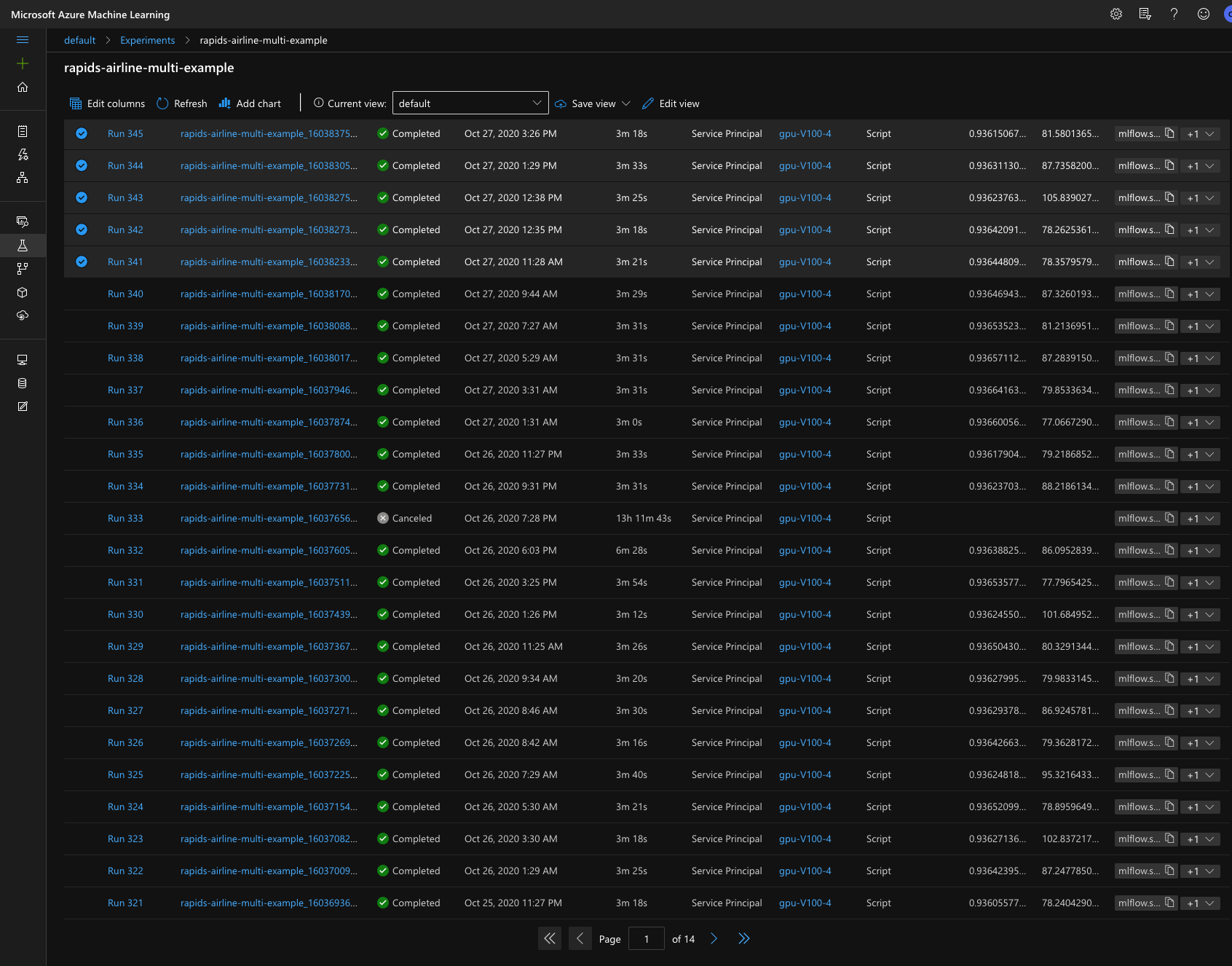Open the Models cube icon
Image resolution: width=1232 pixels, height=966 pixels.
point(23,292)
